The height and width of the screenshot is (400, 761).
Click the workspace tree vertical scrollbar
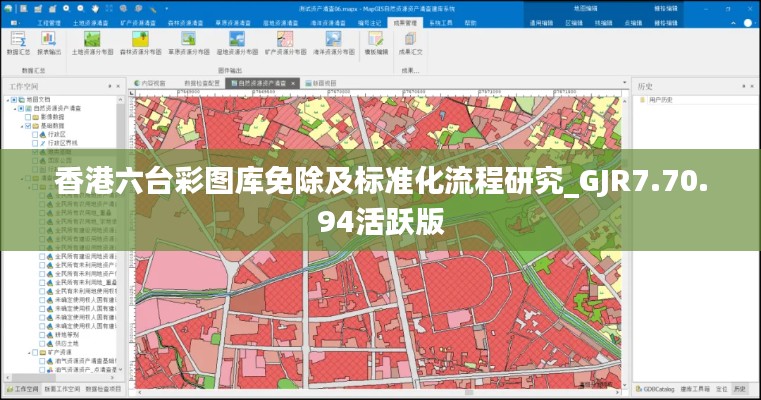click(x=120, y=233)
